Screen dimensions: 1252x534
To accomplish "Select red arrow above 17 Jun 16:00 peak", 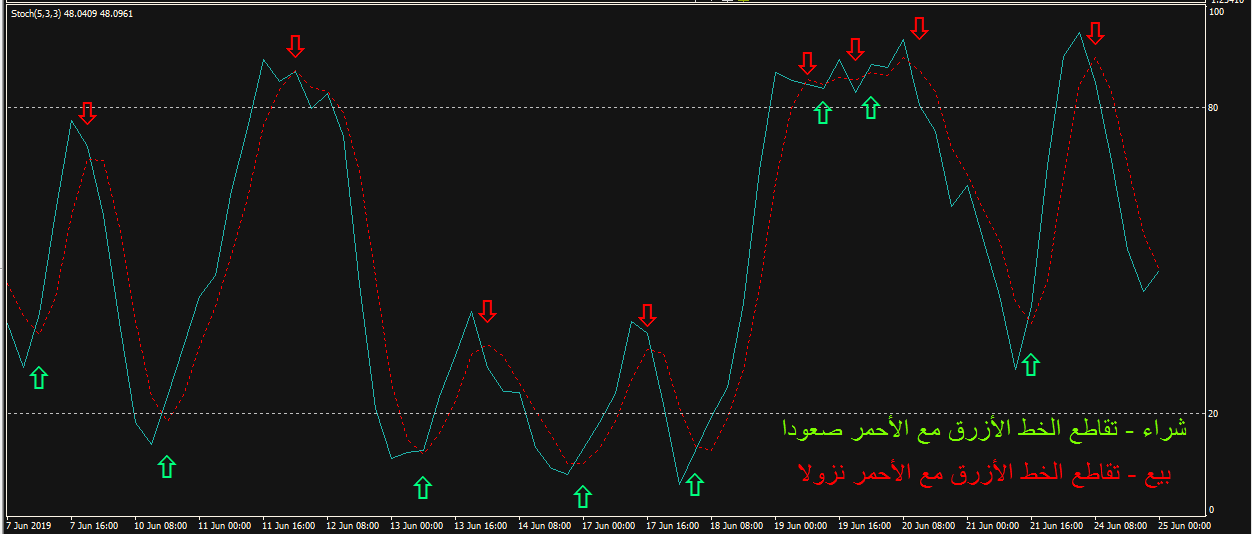I will [647, 315].
